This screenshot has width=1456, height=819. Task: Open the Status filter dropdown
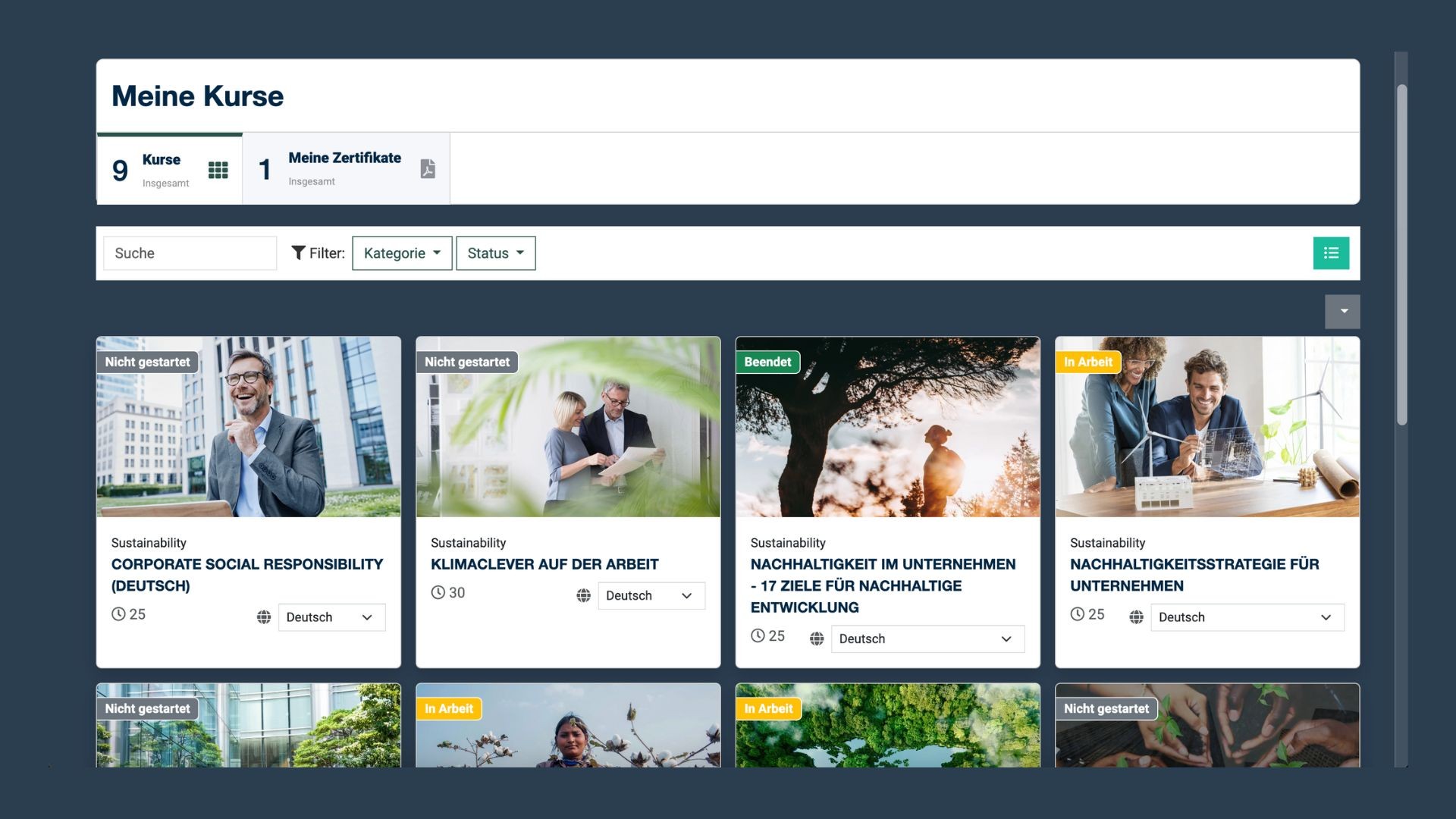click(x=496, y=253)
